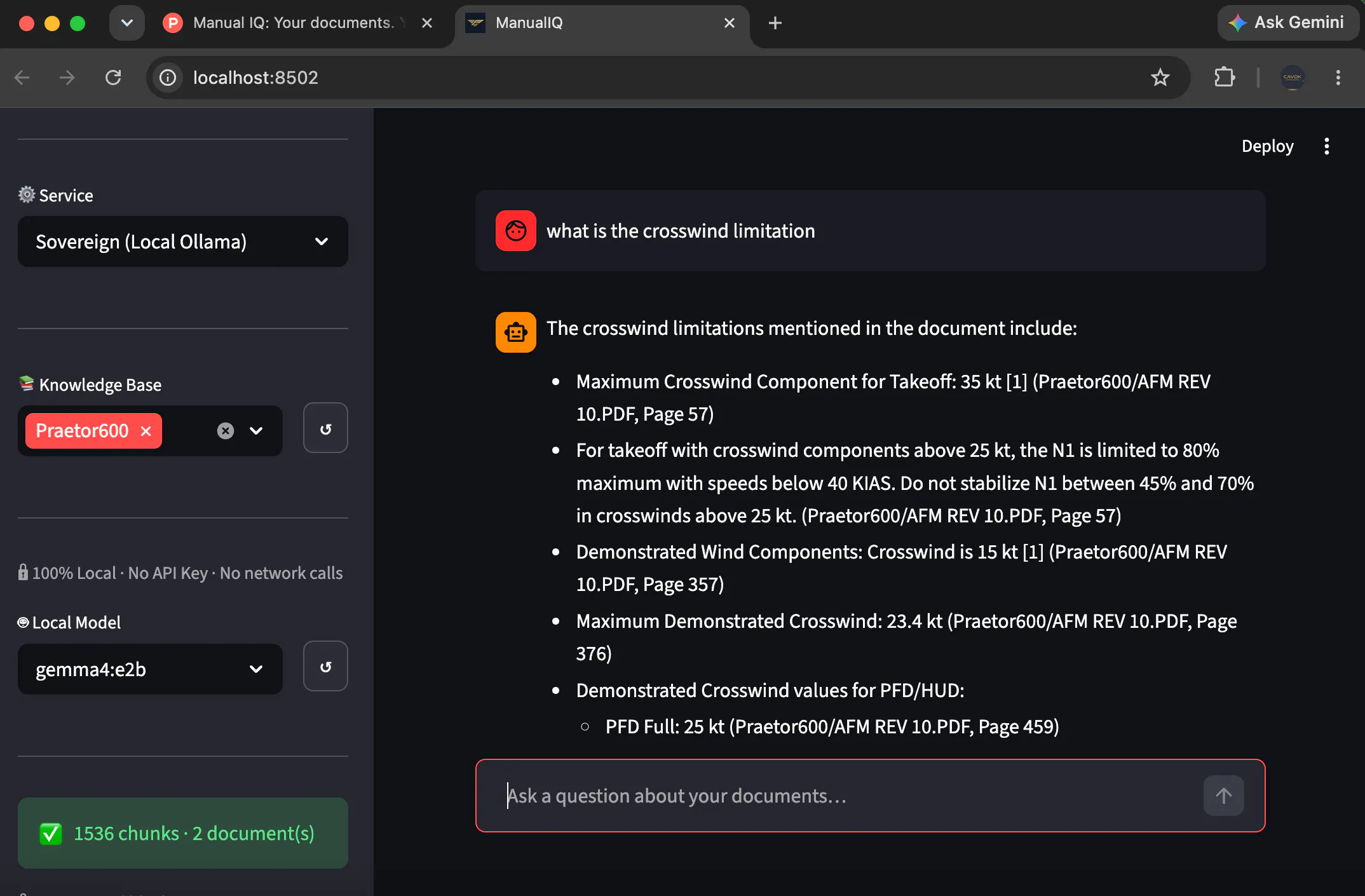Click the assistant robot avatar icon
This screenshot has width=1365, height=896.
516,332
